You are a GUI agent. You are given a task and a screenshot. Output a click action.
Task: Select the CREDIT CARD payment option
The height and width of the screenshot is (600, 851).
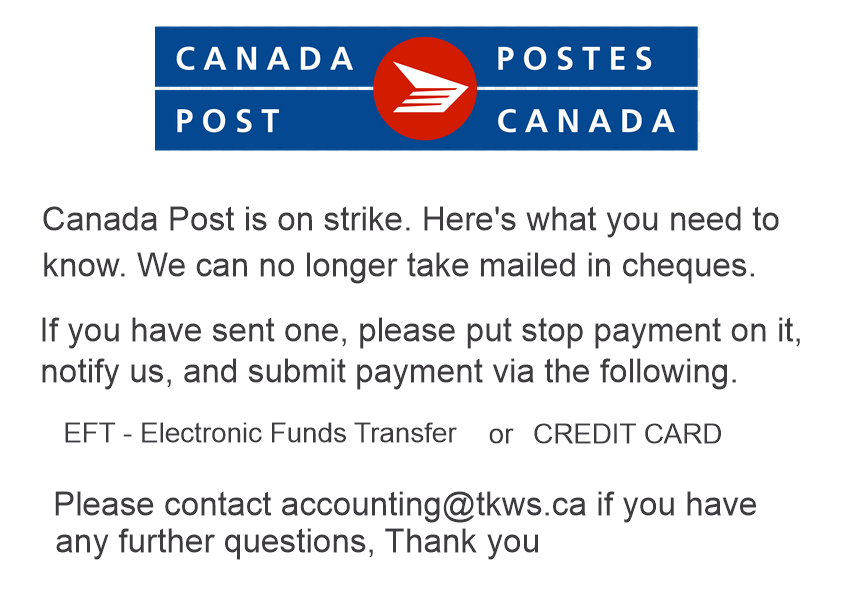click(627, 434)
